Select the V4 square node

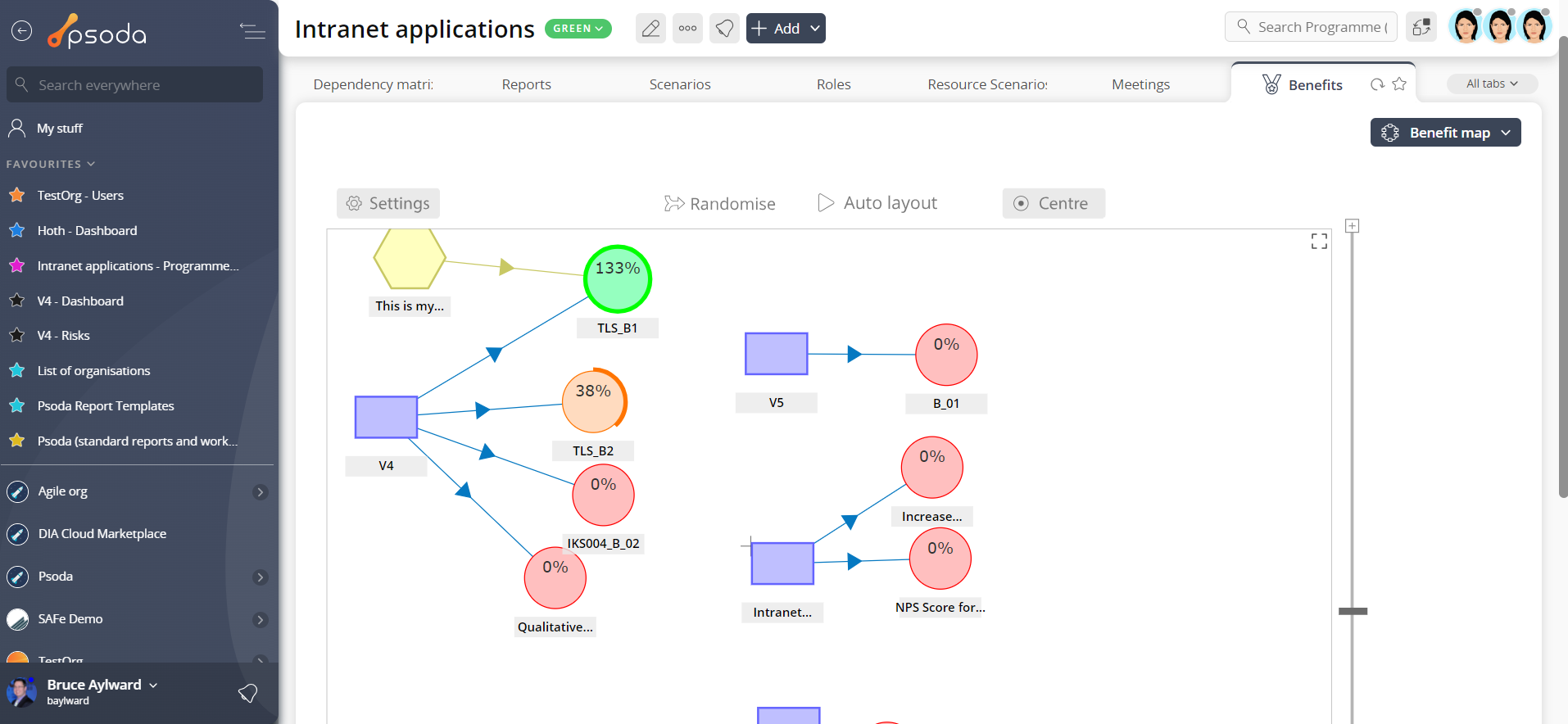point(386,417)
